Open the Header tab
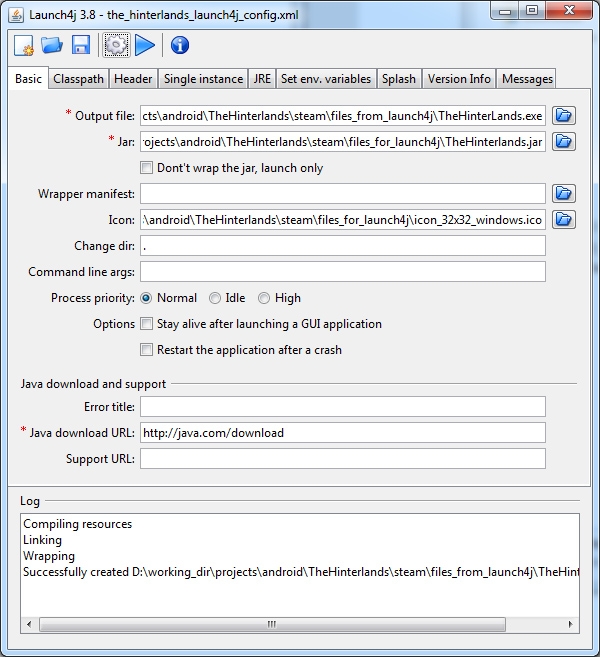 [133, 79]
